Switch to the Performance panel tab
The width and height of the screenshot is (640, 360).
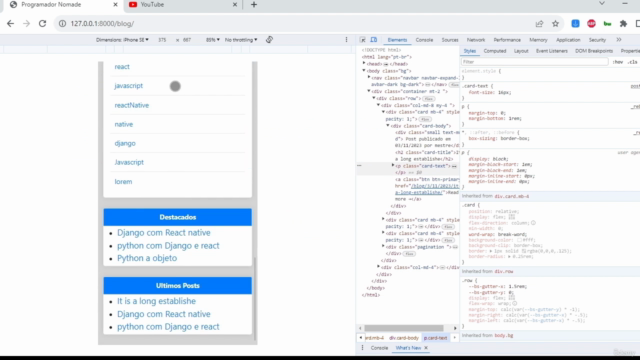pyautogui.click(x=507, y=40)
